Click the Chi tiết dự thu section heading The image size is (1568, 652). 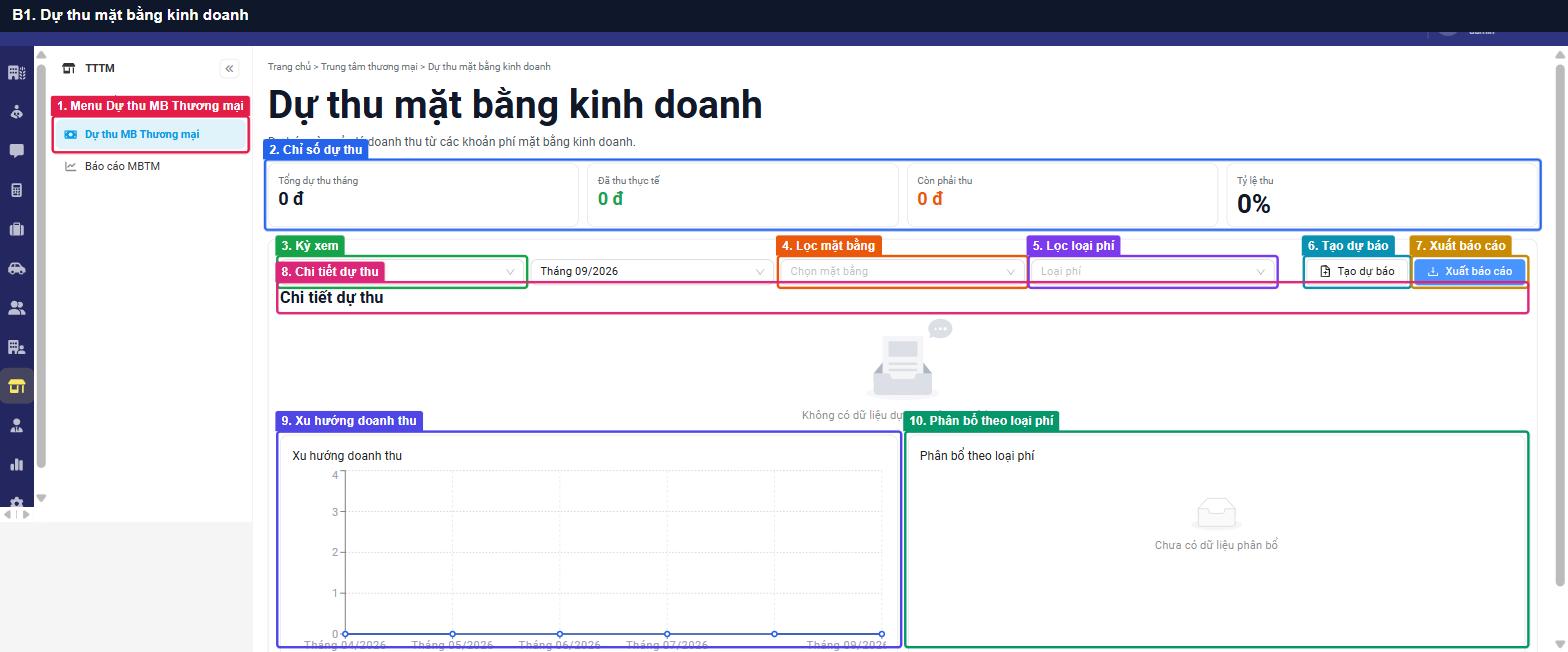(x=331, y=297)
